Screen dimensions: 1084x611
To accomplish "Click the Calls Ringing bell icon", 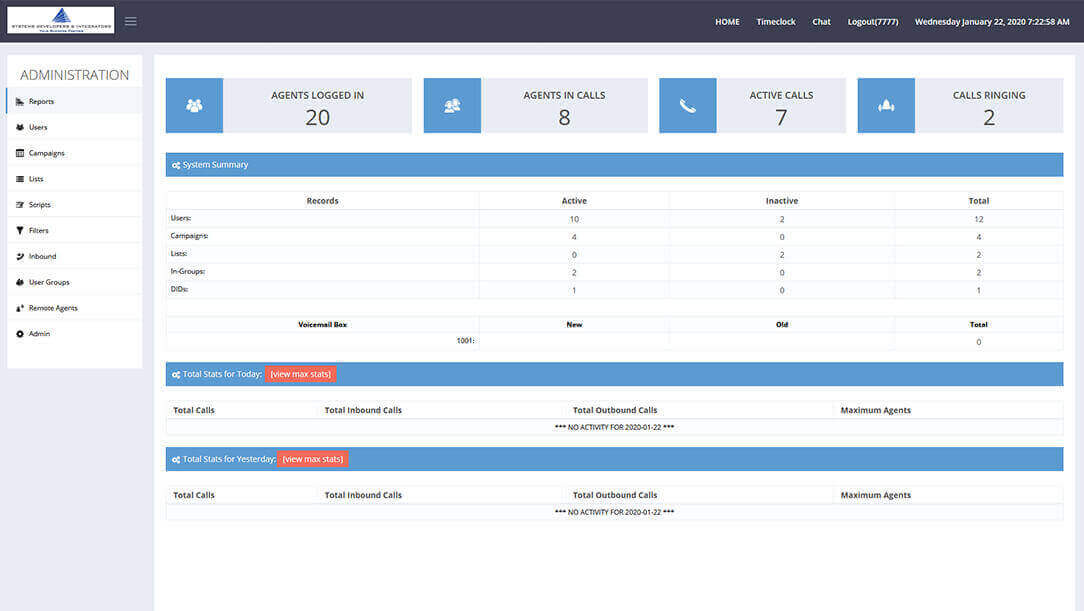I will pos(886,106).
